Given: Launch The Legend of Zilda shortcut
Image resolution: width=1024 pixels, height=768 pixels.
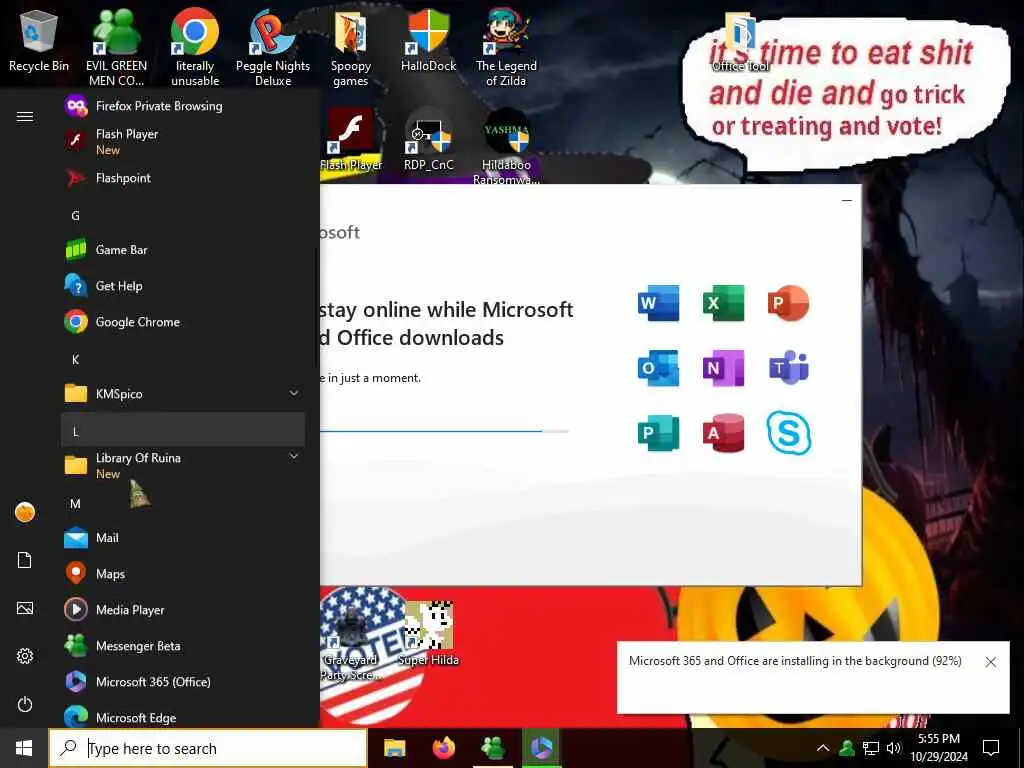Looking at the screenshot, I should click(x=506, y=47).
